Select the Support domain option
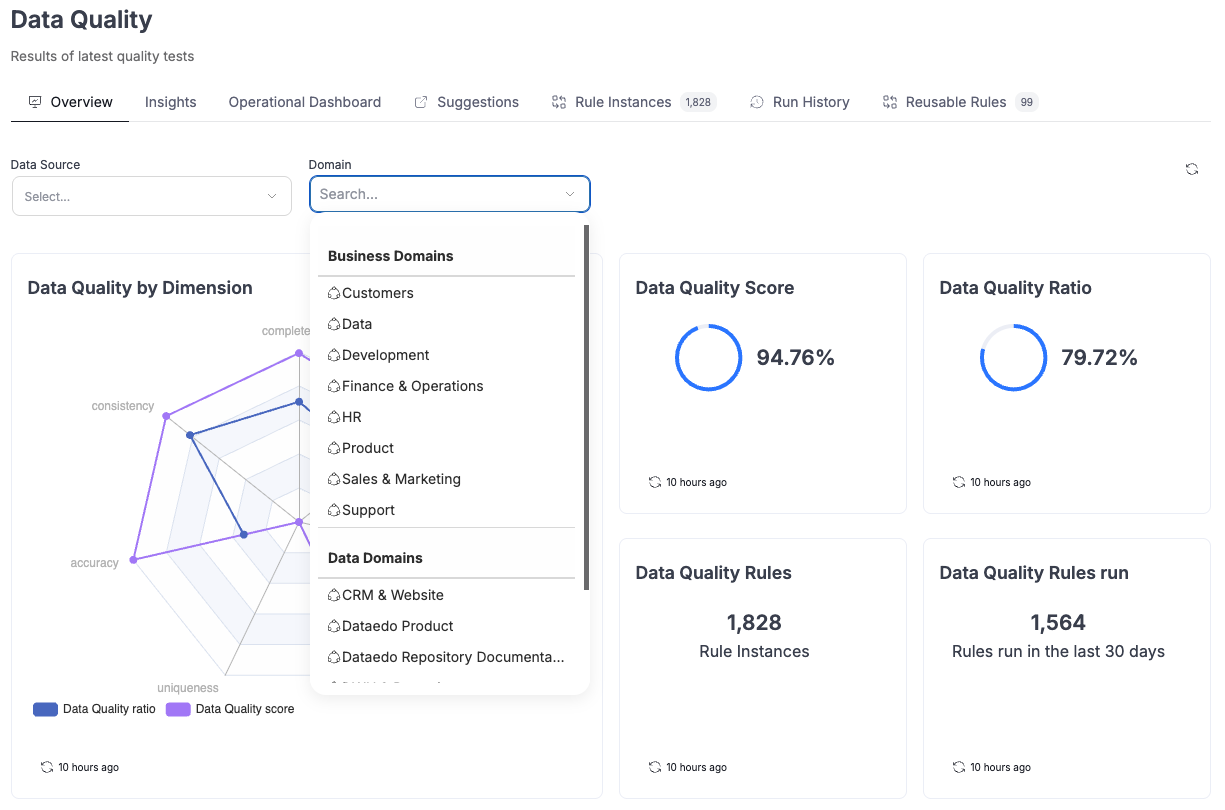The width and height of the screenshot is (1225, 810). (x=446, y=510)
